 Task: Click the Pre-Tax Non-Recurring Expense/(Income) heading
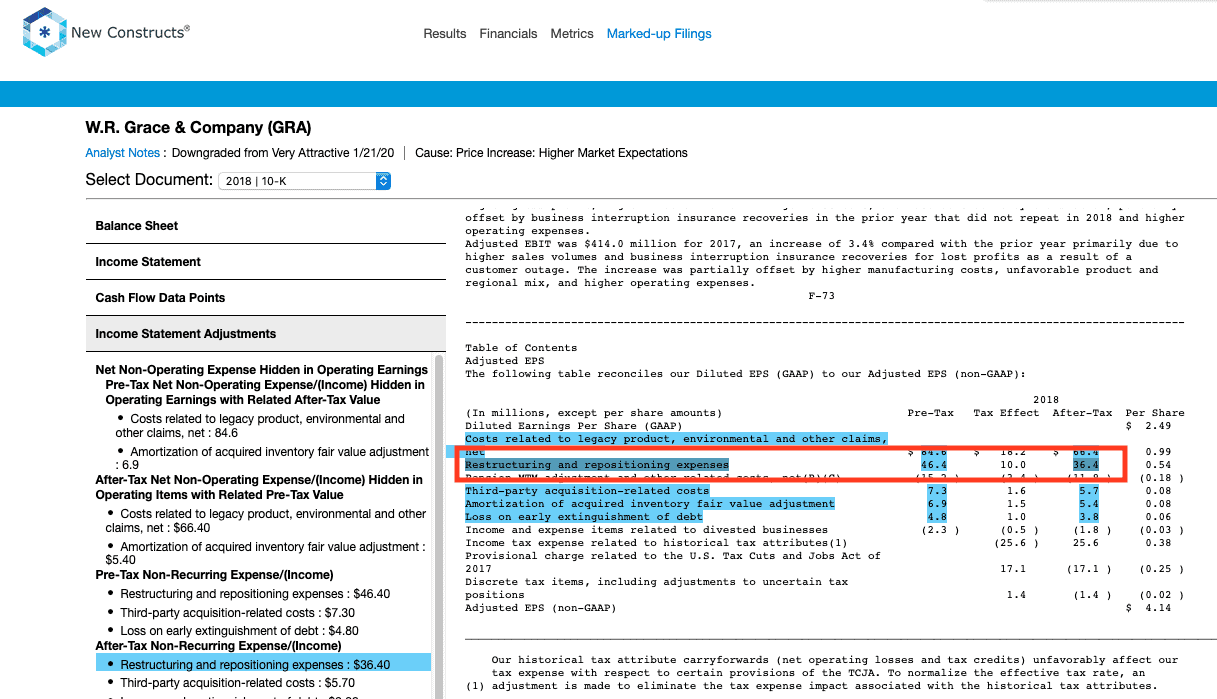coord(214,575)
